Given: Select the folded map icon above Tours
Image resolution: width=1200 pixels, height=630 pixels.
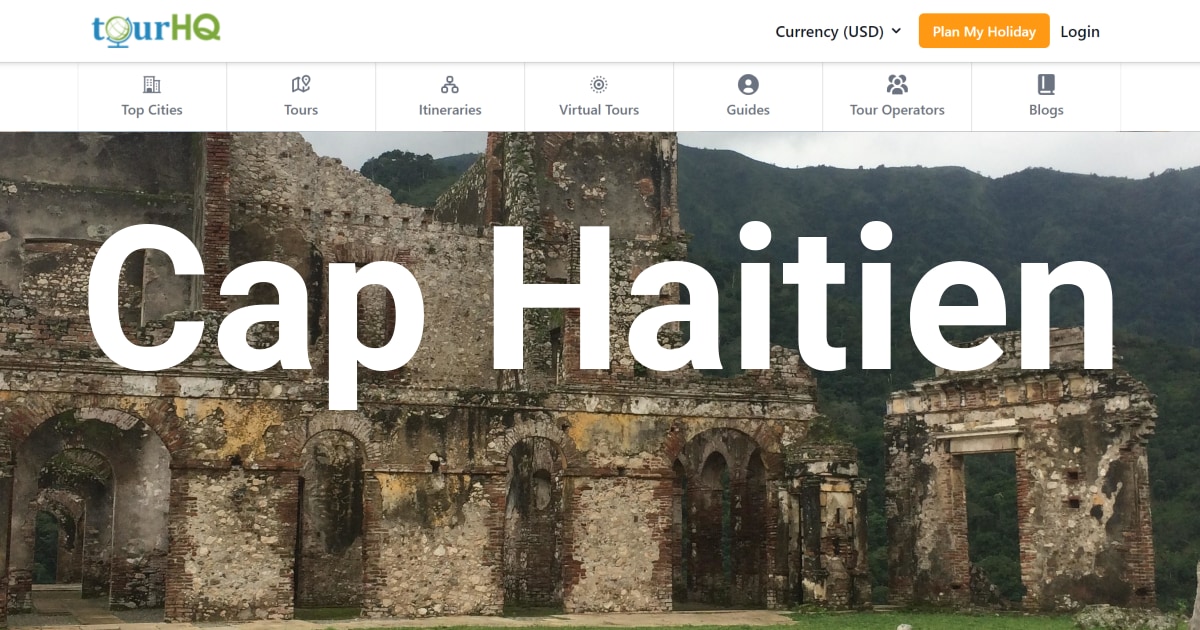Looking at the screenshot, I should coord(301,85).
